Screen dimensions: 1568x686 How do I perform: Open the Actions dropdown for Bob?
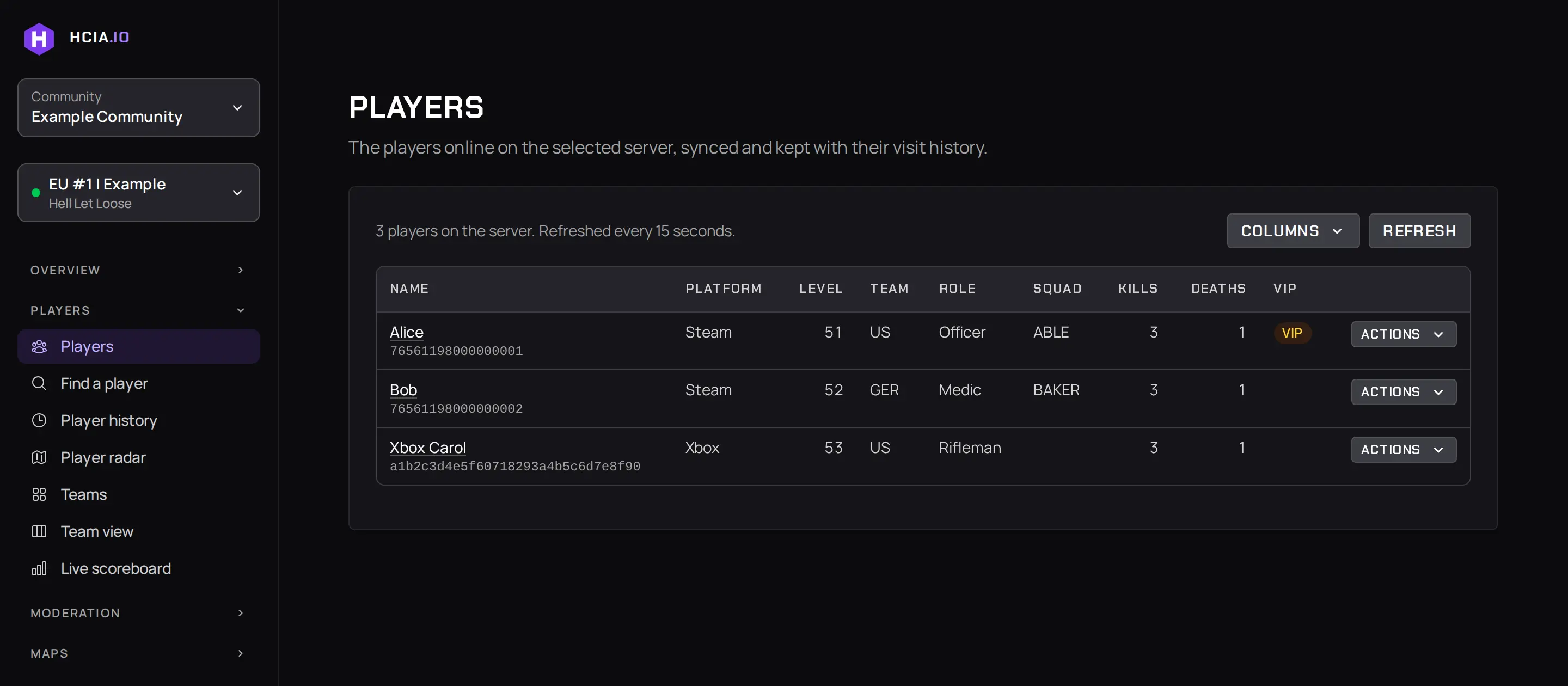click(x=1403, y=392)
